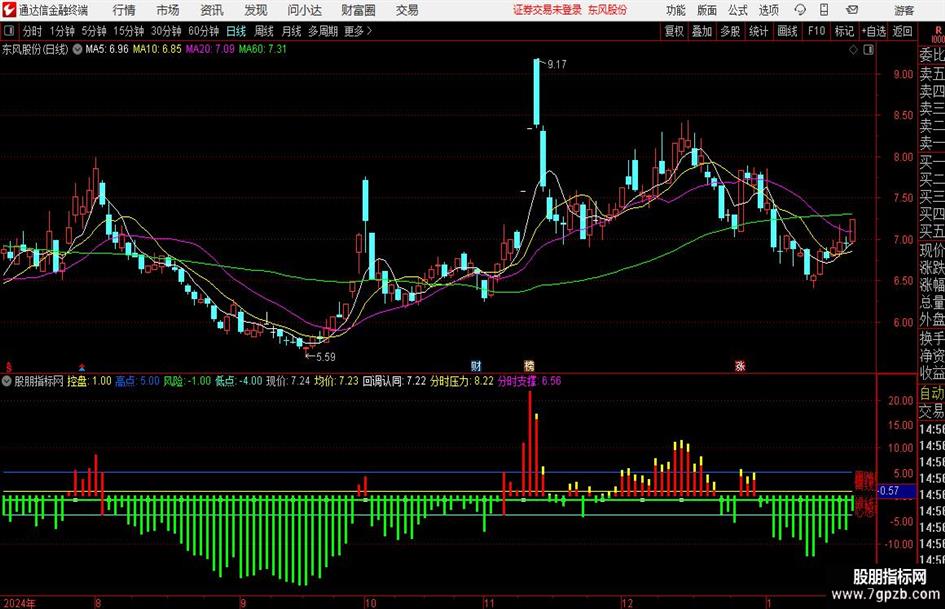Toggle the 股朋指标网 indicator panel circle
Image resolution: width=945 pixels, height=609 pixels.
[x=8, y=381]
